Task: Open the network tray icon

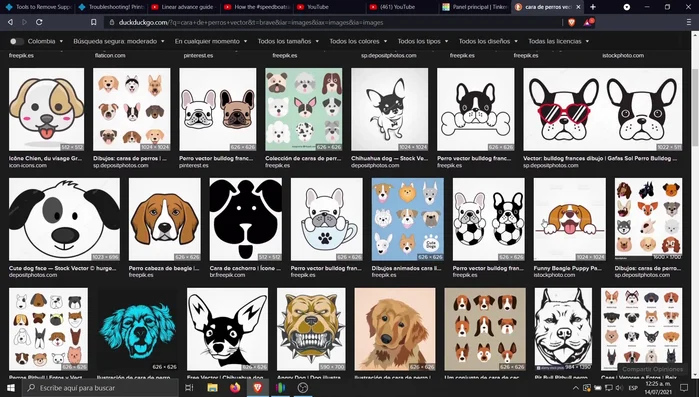Action: click(x=609, y=388)
